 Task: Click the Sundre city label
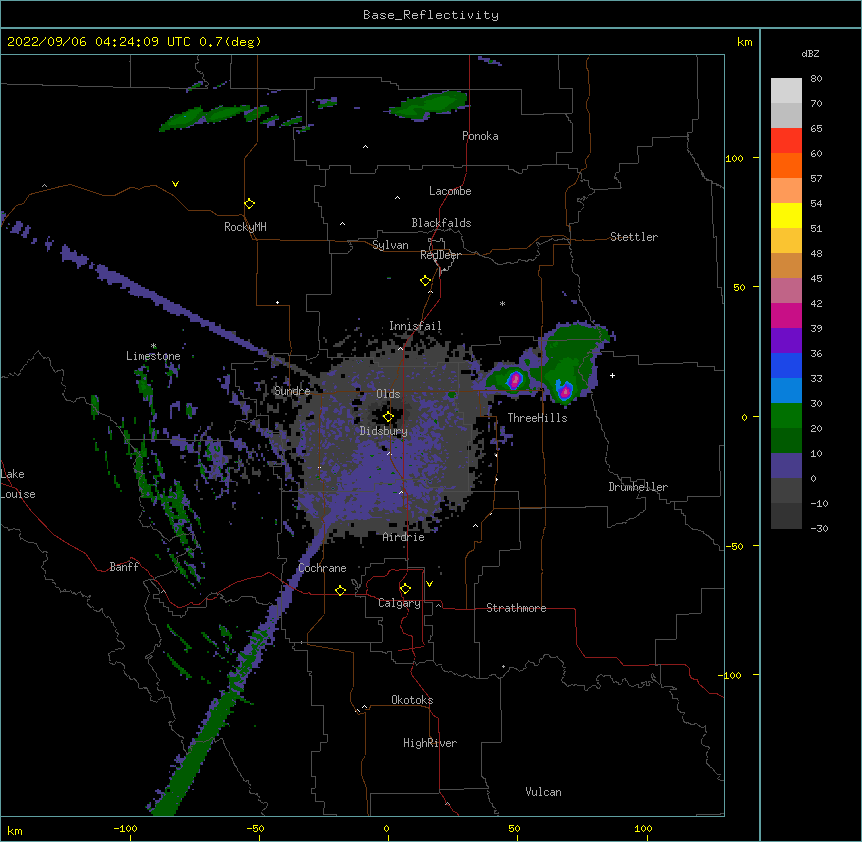tap(292, 391)
